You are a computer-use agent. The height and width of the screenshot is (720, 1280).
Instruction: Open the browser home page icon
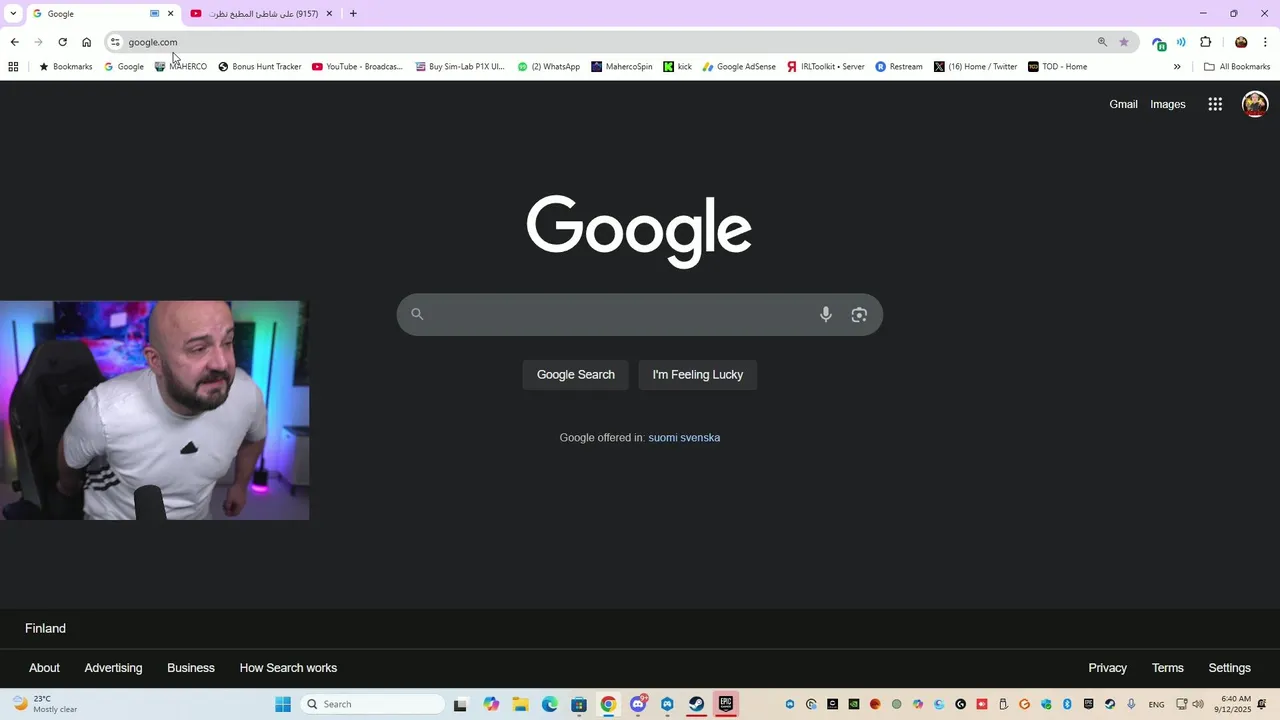click(x=86, y=42)
